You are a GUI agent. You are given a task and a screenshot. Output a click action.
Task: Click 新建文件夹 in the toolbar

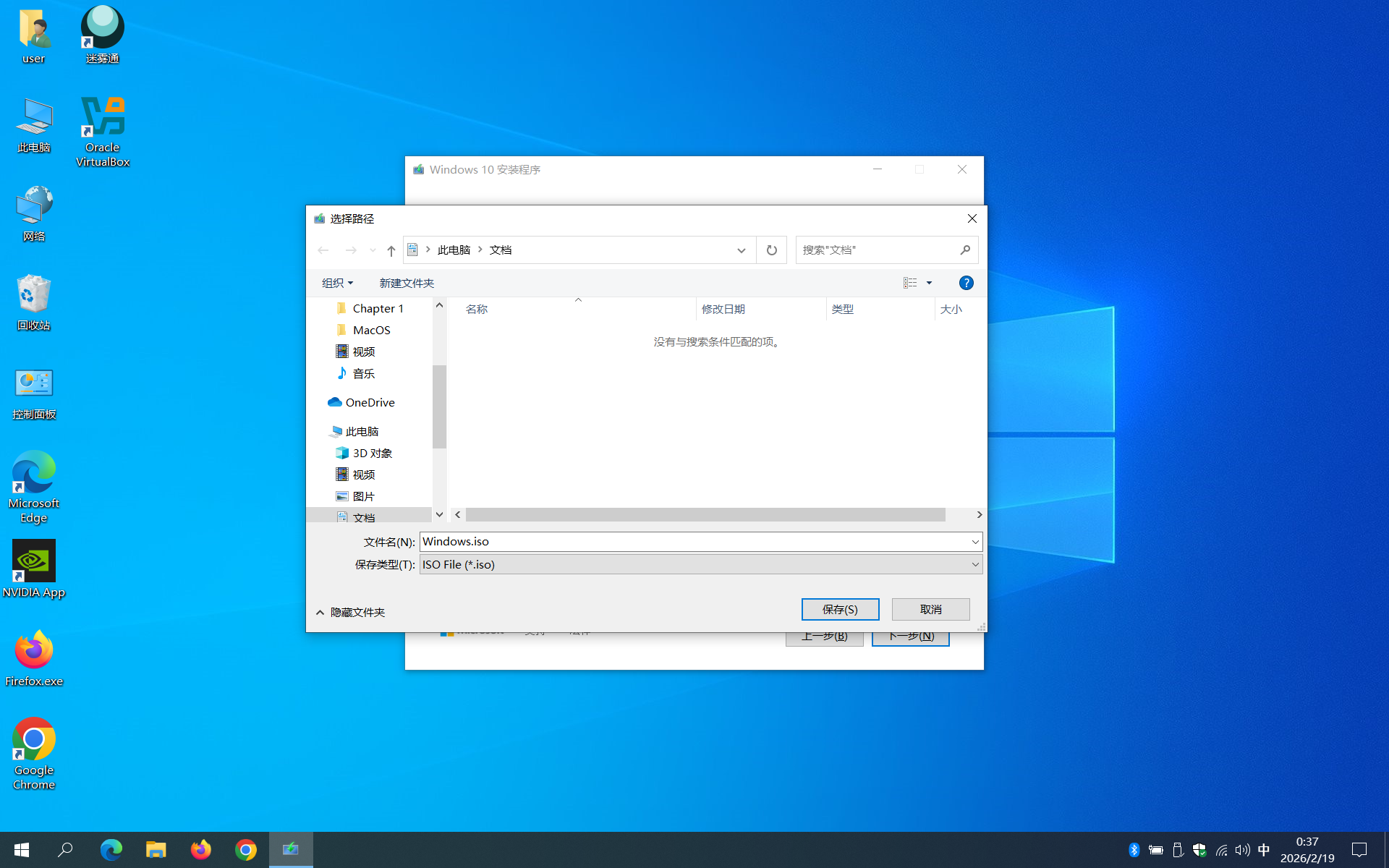point(407,283)
